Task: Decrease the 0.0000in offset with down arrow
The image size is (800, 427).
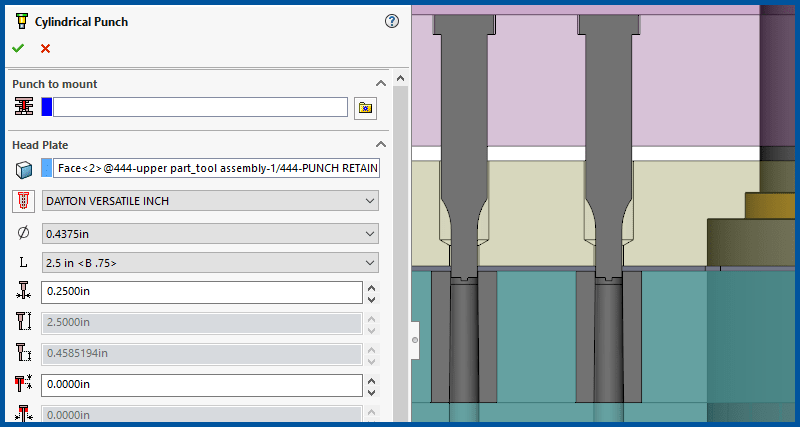Action: [372, 391]
